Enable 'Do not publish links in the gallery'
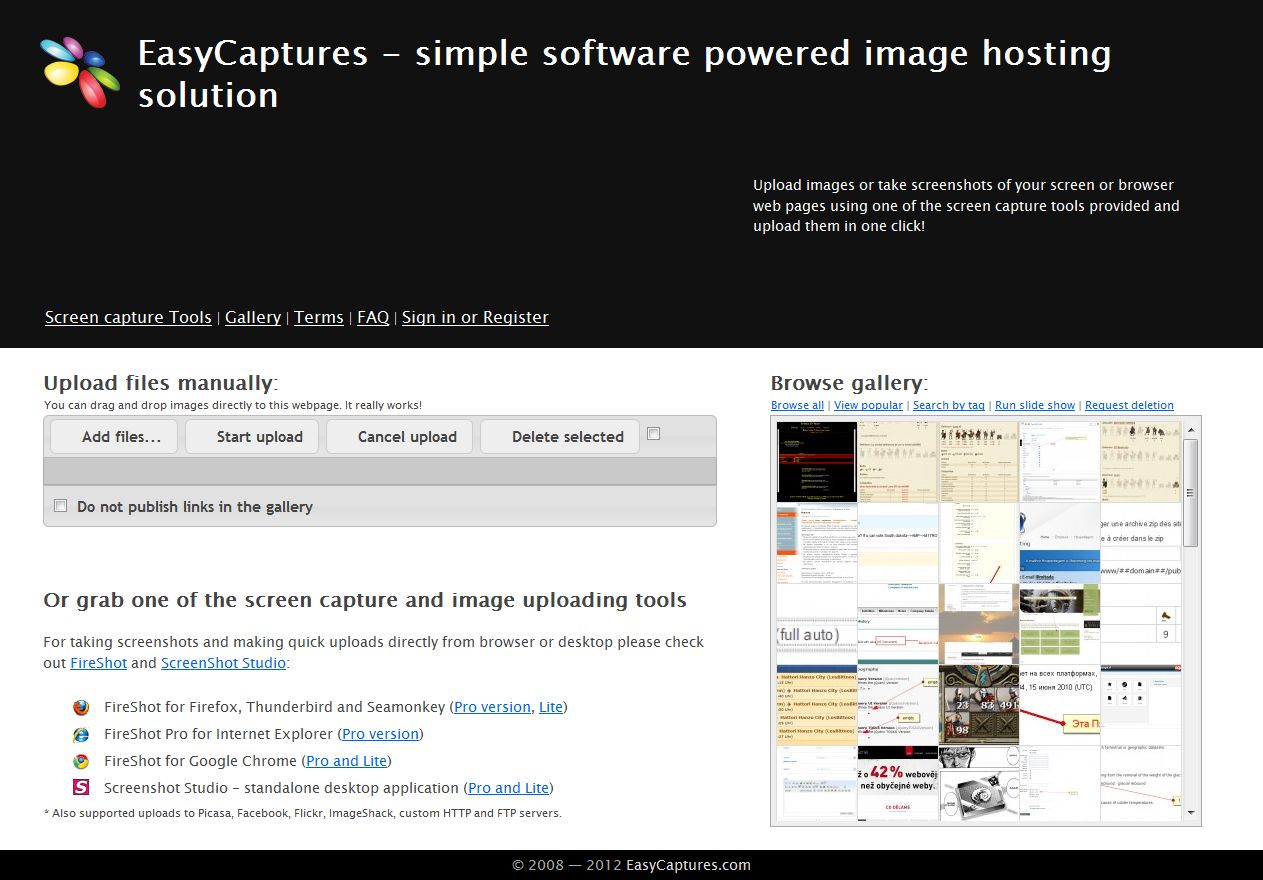 61,506
